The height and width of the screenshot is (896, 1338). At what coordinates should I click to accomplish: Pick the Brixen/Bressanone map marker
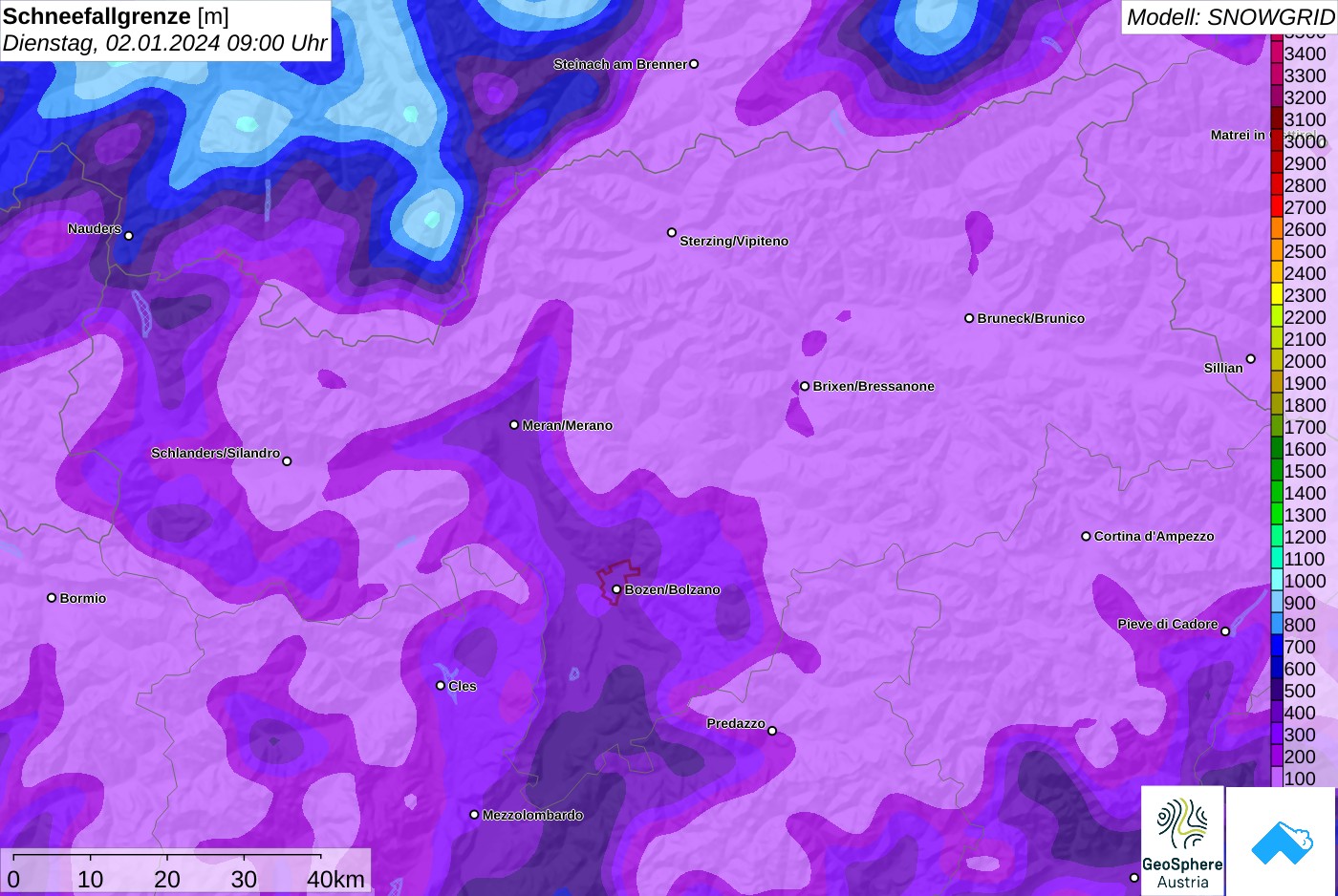(x=805, y=386)
